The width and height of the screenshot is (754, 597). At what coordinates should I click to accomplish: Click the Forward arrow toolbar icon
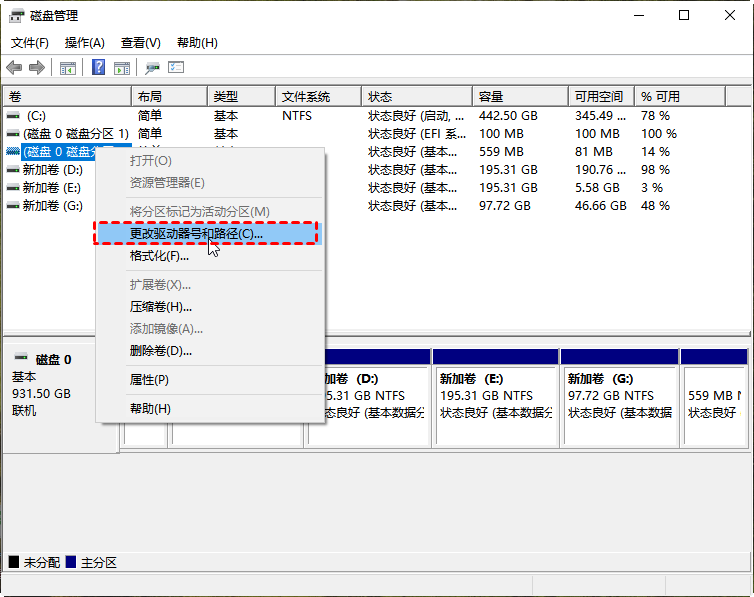(37, 68)
